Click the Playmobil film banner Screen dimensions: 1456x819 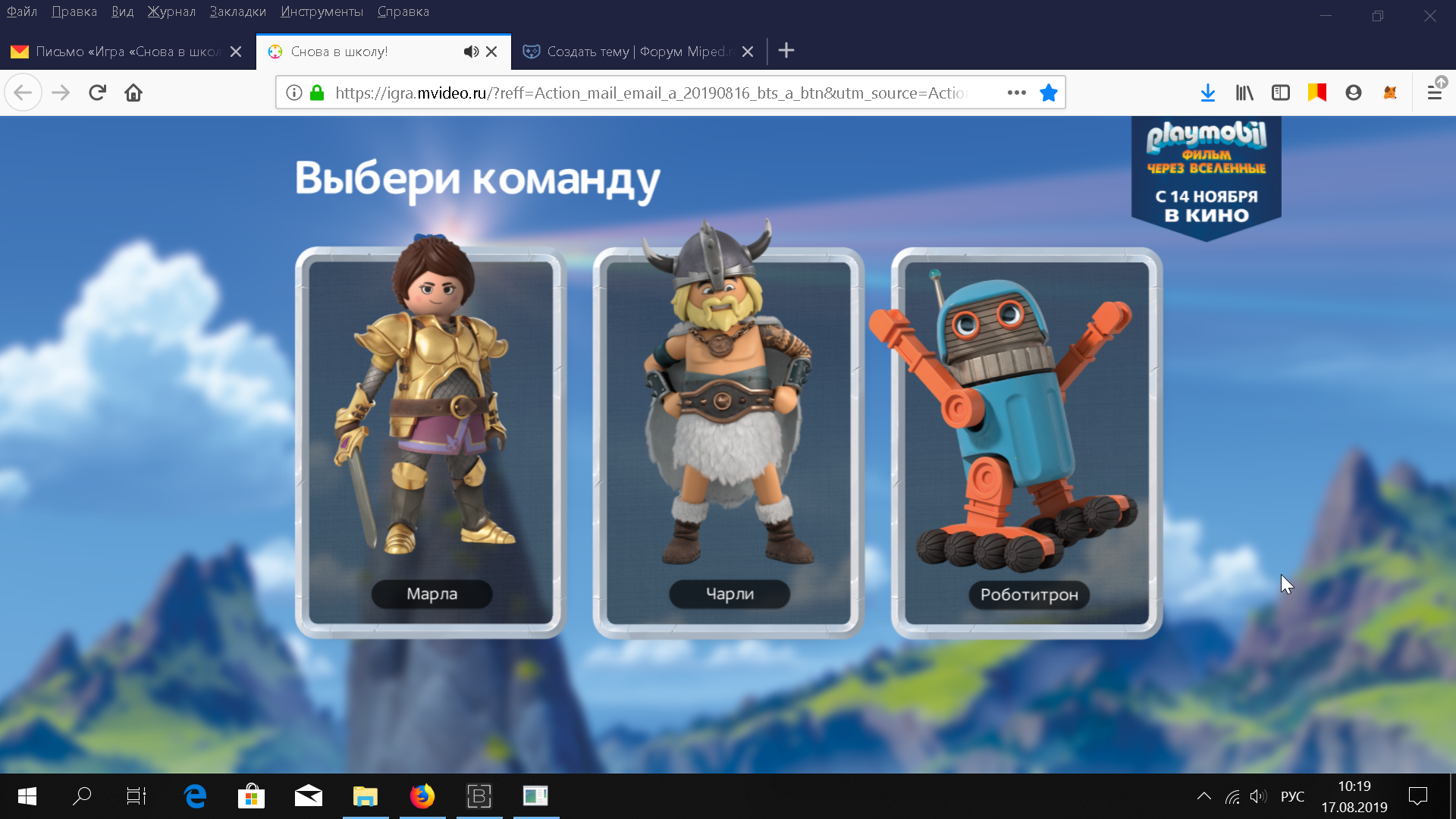[1207, 179]
